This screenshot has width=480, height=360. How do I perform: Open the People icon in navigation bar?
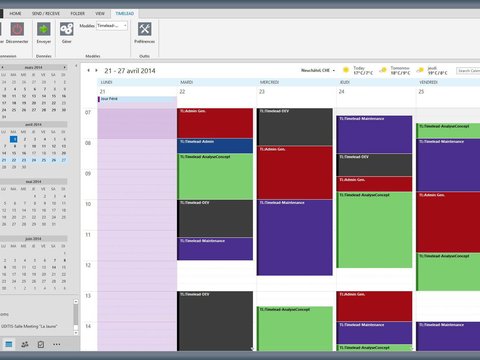[x=25, y=344]
